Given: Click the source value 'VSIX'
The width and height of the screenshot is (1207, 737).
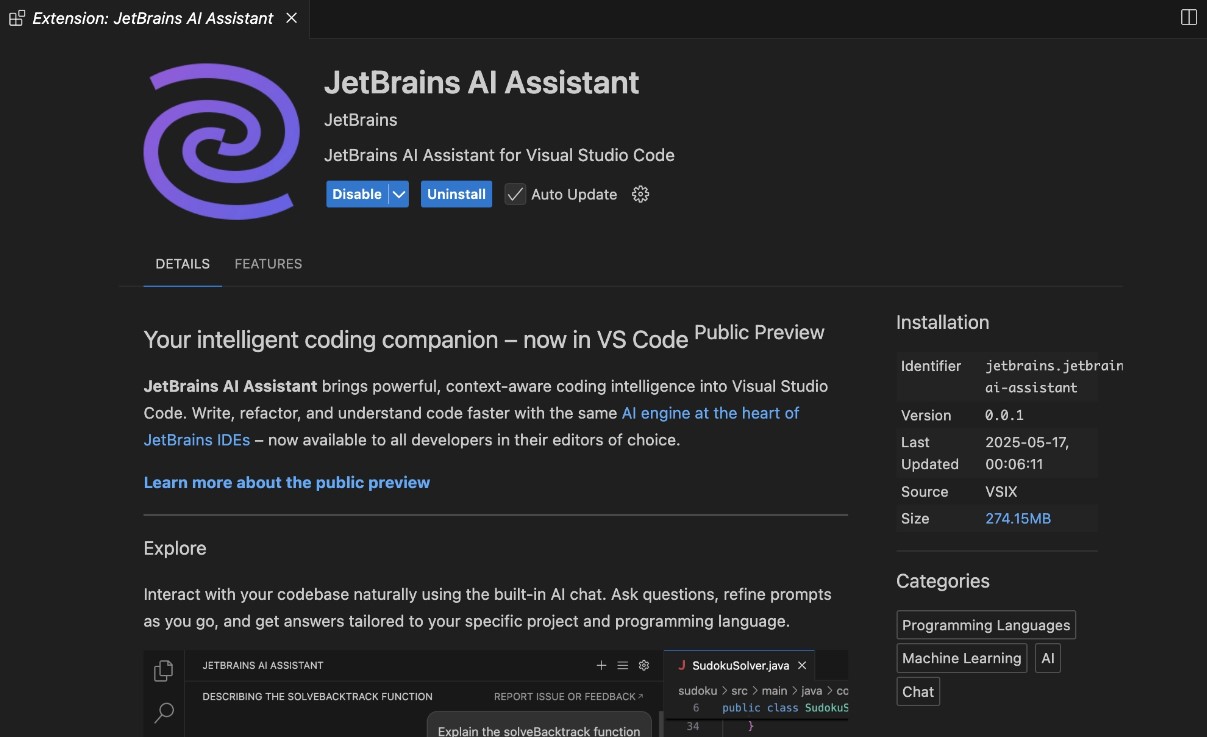Looking at the screenshot, I should (1002, 491).
